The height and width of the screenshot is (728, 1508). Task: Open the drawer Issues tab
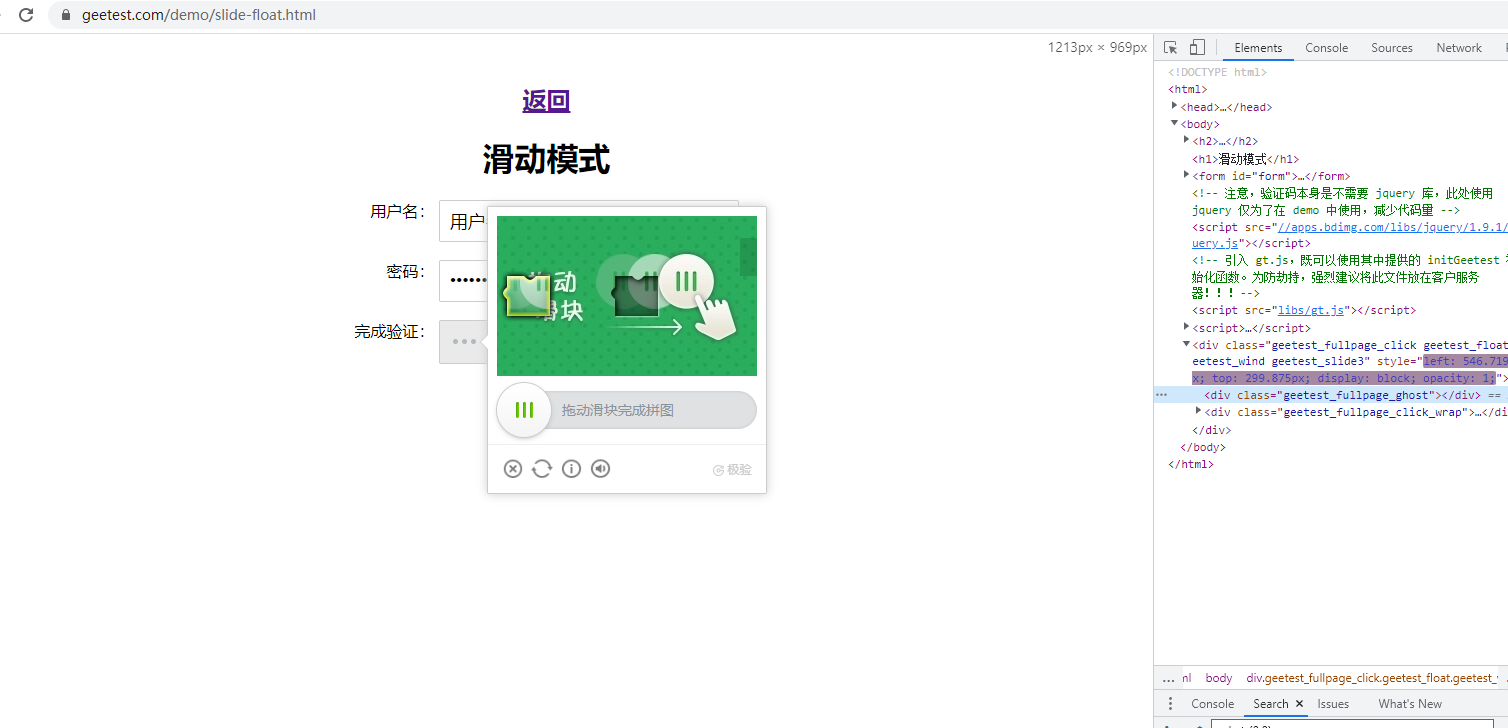coord(1333,704)
